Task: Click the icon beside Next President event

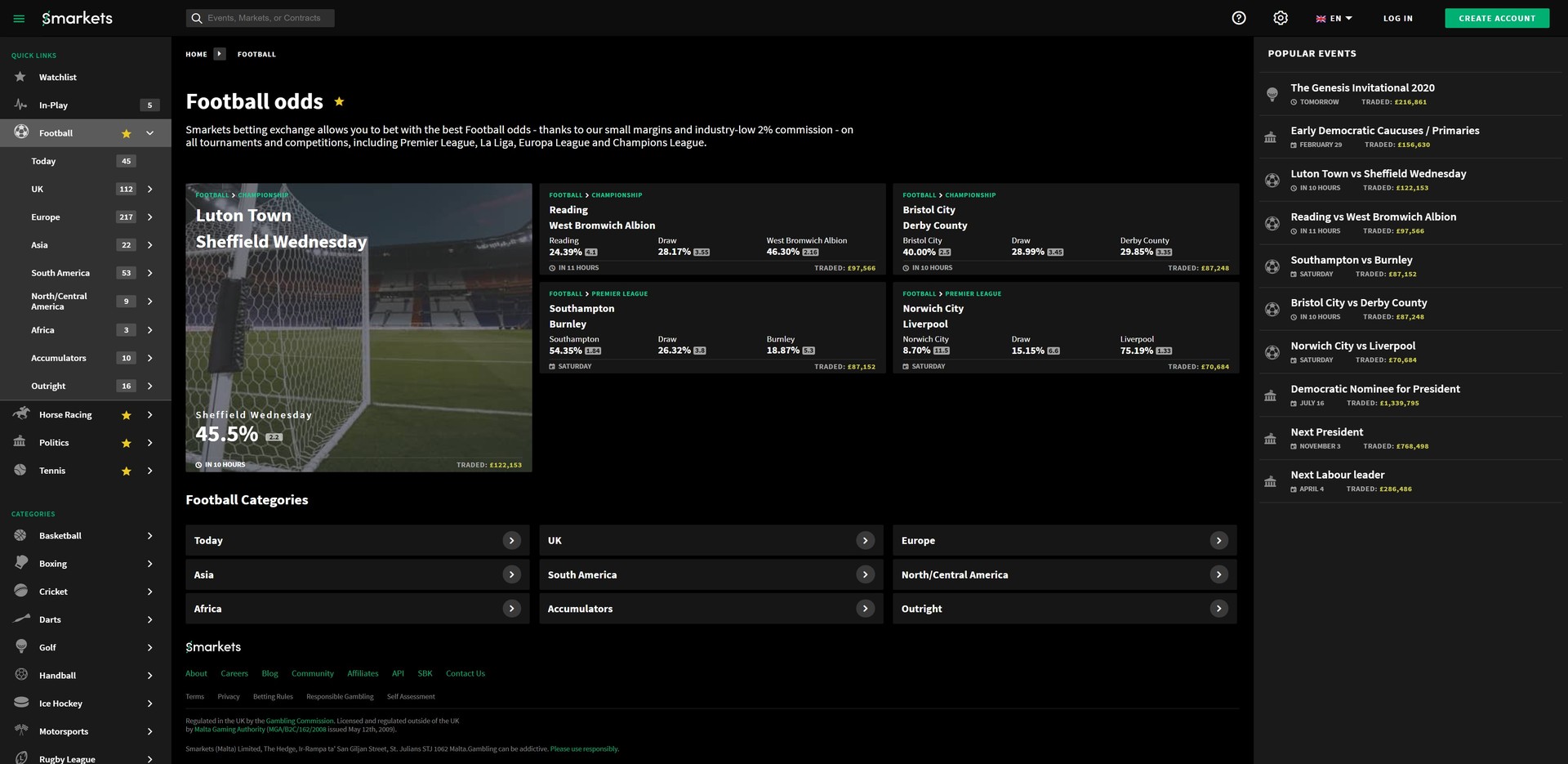Action: [1270, 439]
